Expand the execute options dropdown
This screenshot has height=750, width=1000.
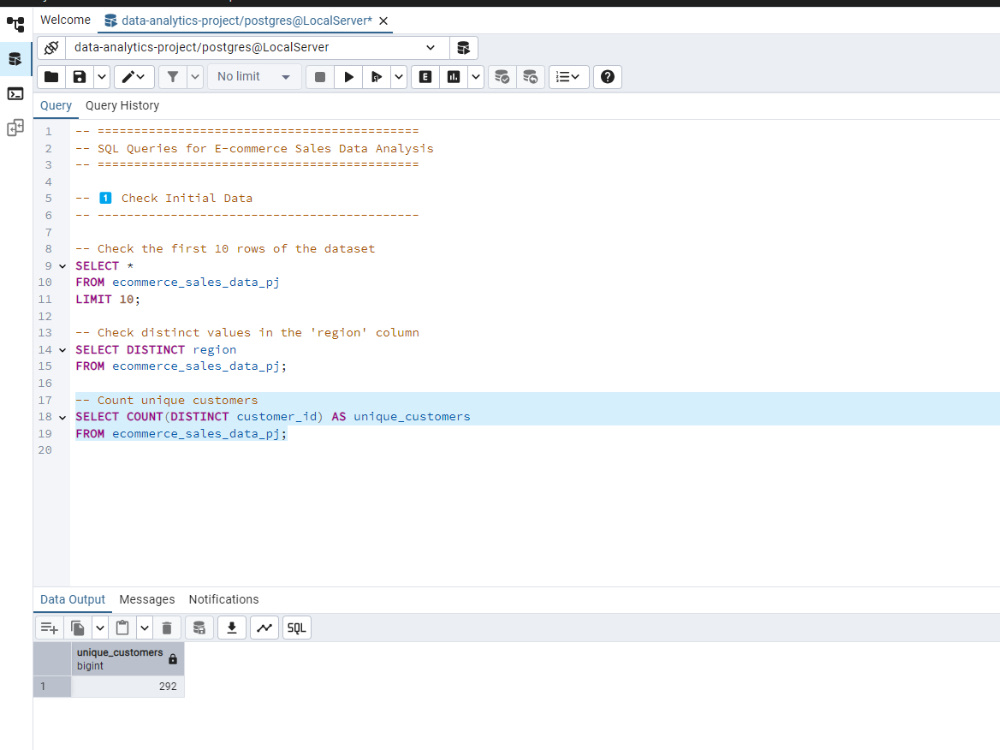click(x=399, y=77)
